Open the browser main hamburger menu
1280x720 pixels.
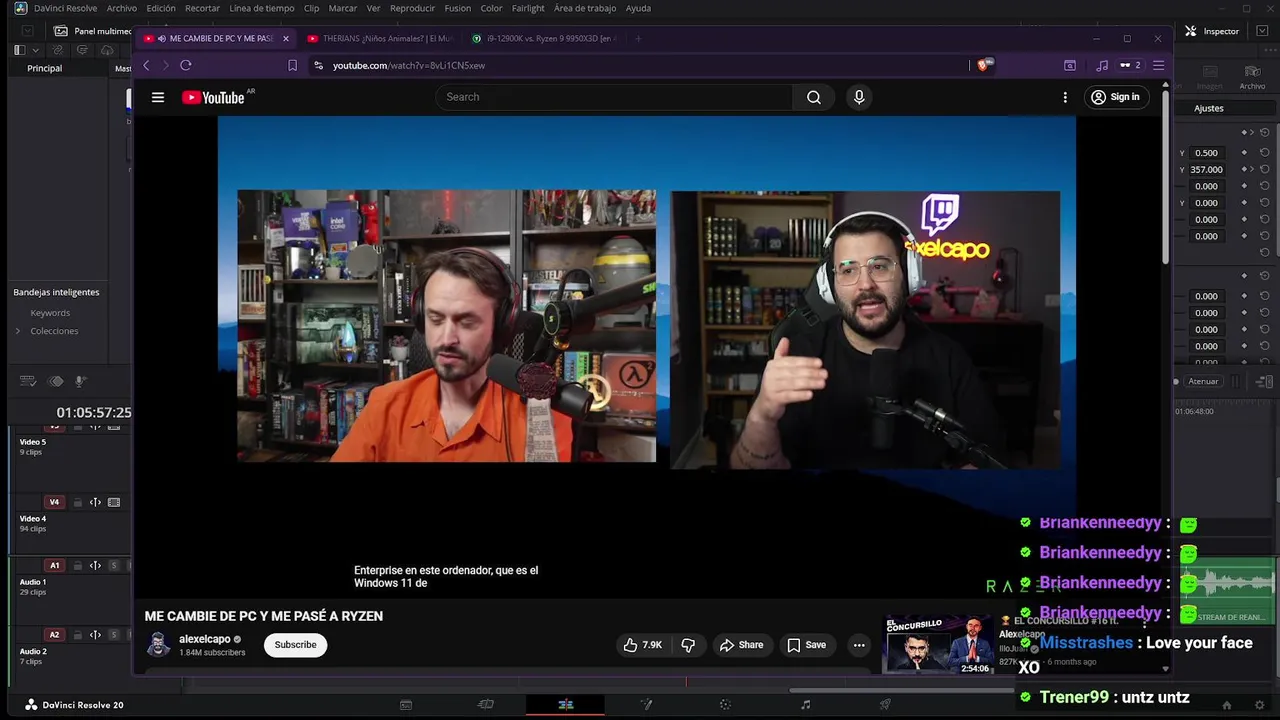(x=1158, y=65)
